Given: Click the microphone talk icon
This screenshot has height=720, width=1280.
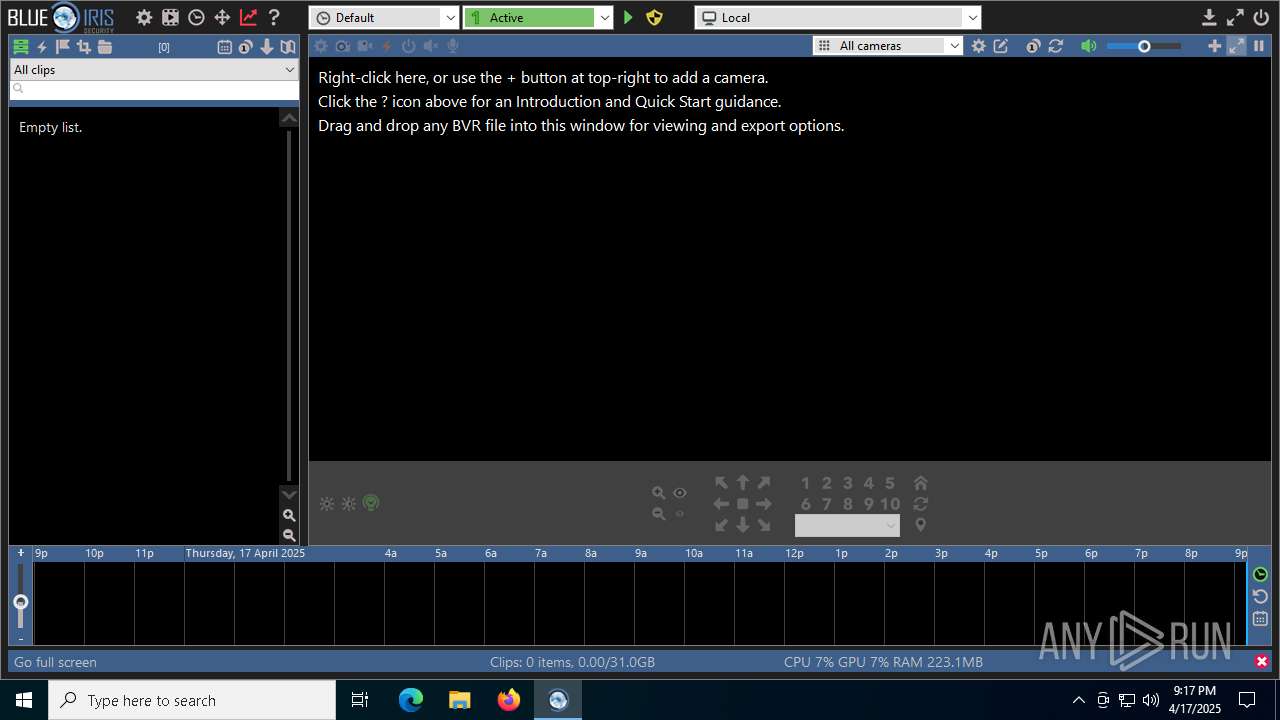Looking at the screenshot, I should click(453, 46).
